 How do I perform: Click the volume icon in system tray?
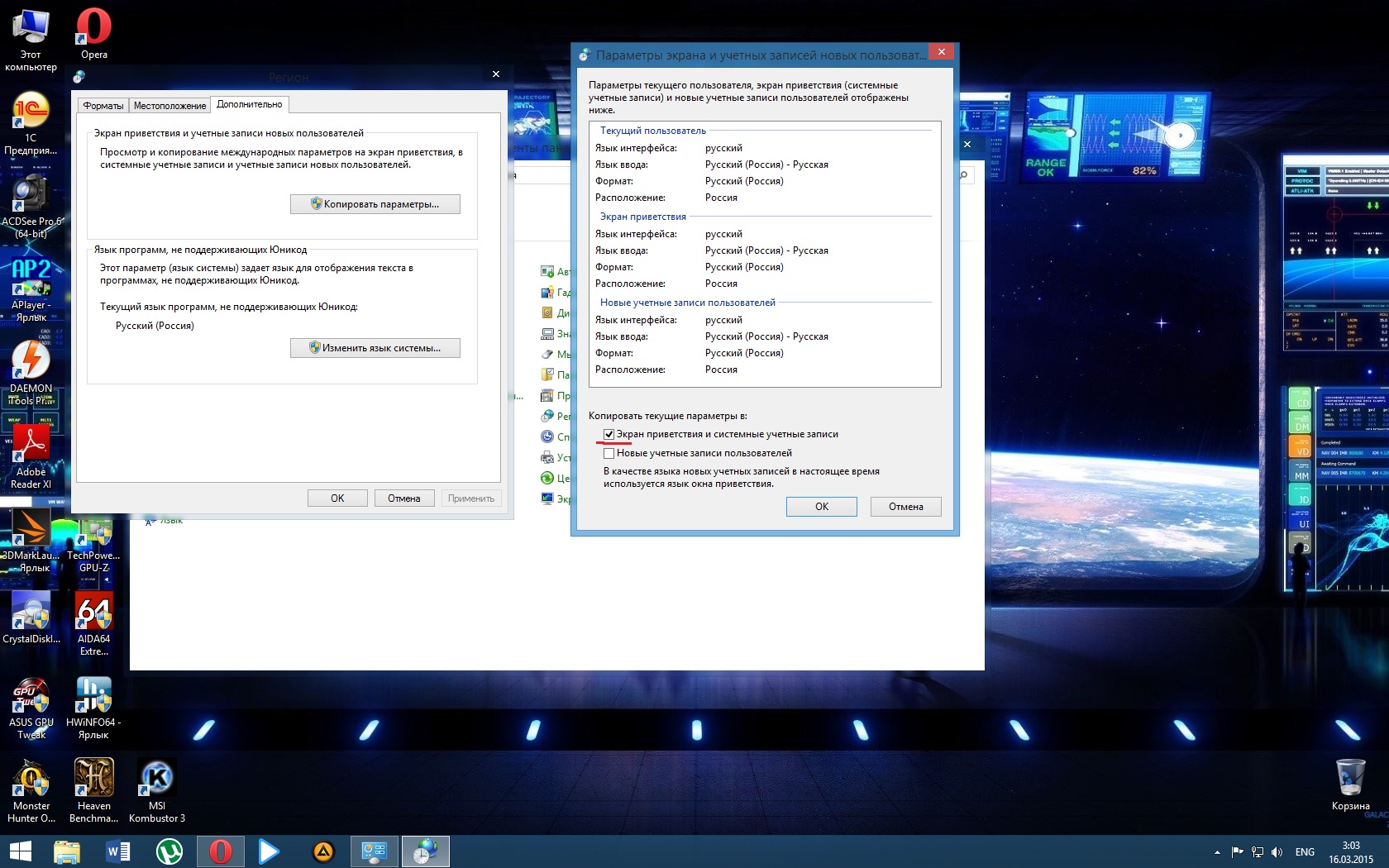pyautogui.click(x=1277, y=851)
